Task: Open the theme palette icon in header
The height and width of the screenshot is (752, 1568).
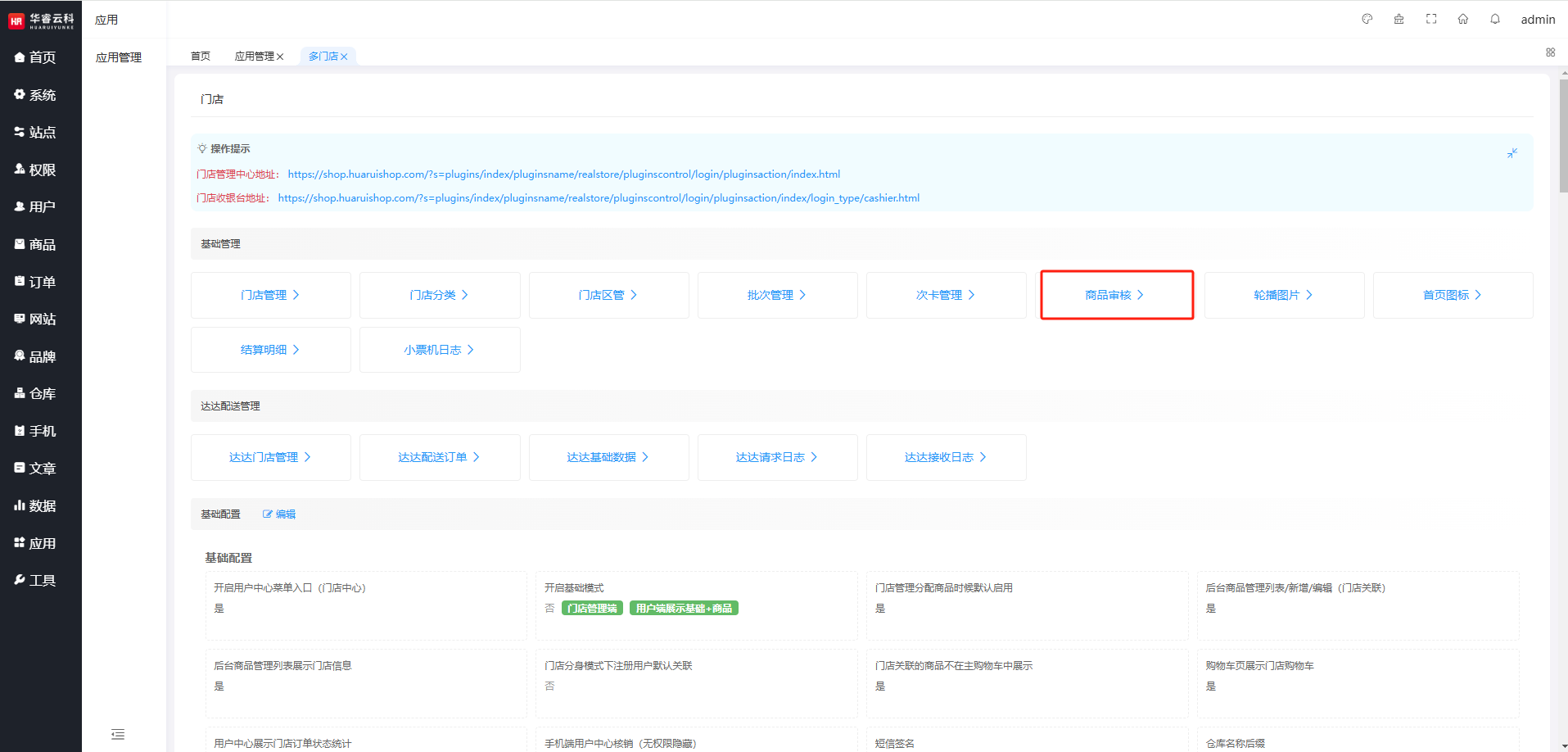Action: (x=1367, y=19)
